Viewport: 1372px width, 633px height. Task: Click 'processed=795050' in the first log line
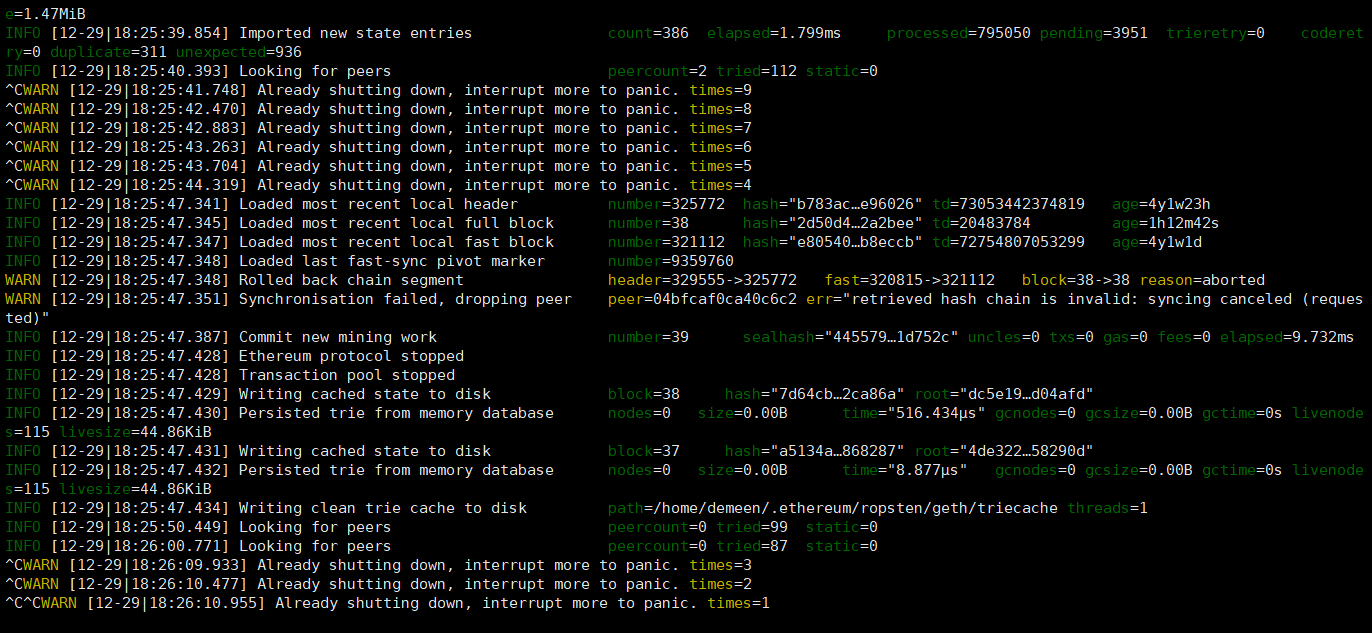pos(959,33)
